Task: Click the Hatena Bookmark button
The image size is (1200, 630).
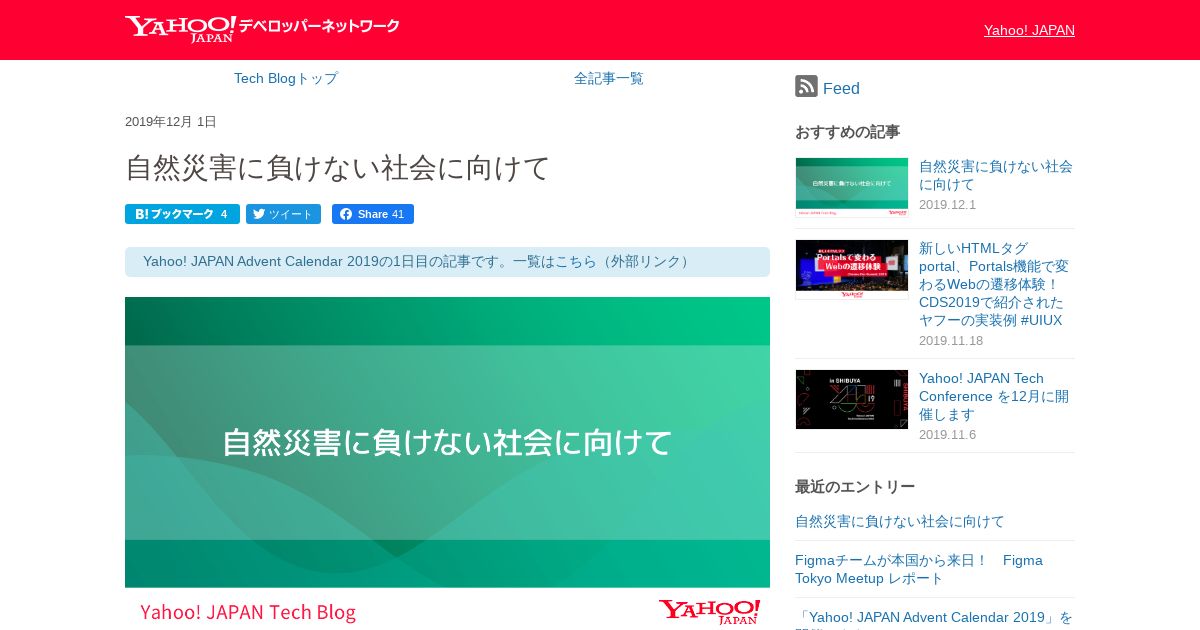Action: point(182,214)
